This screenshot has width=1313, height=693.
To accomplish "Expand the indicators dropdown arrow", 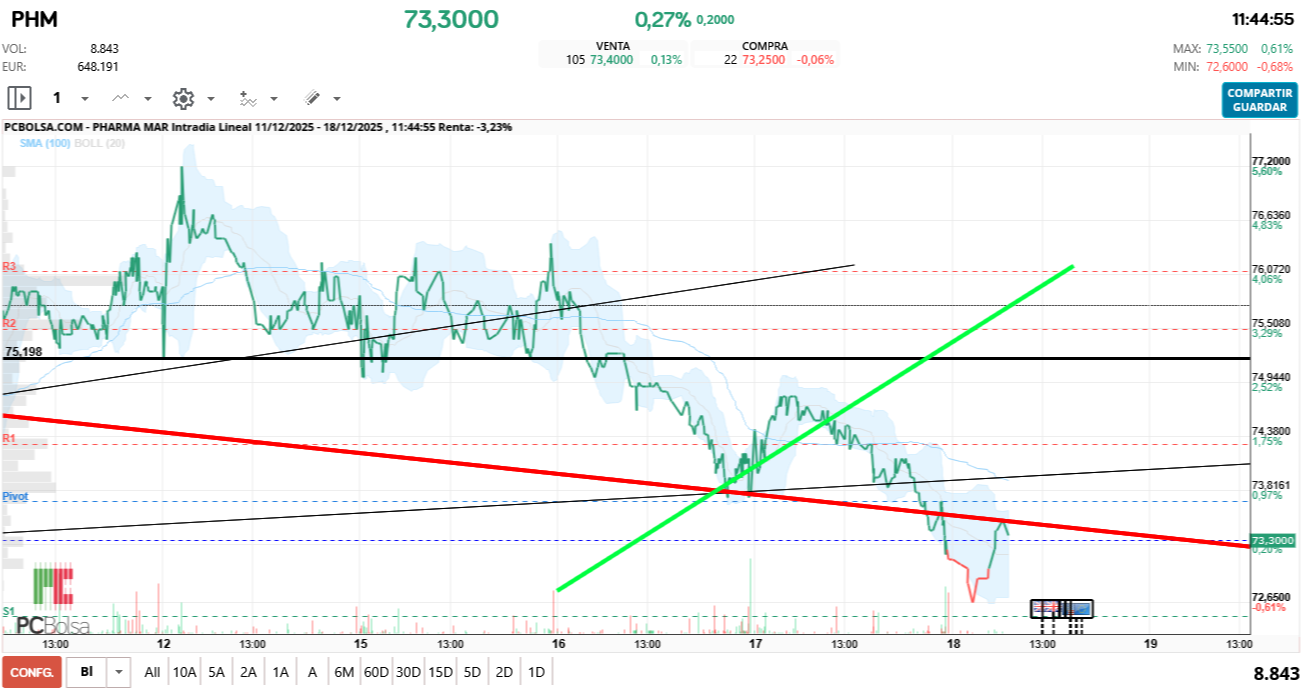I will point(274,99).
